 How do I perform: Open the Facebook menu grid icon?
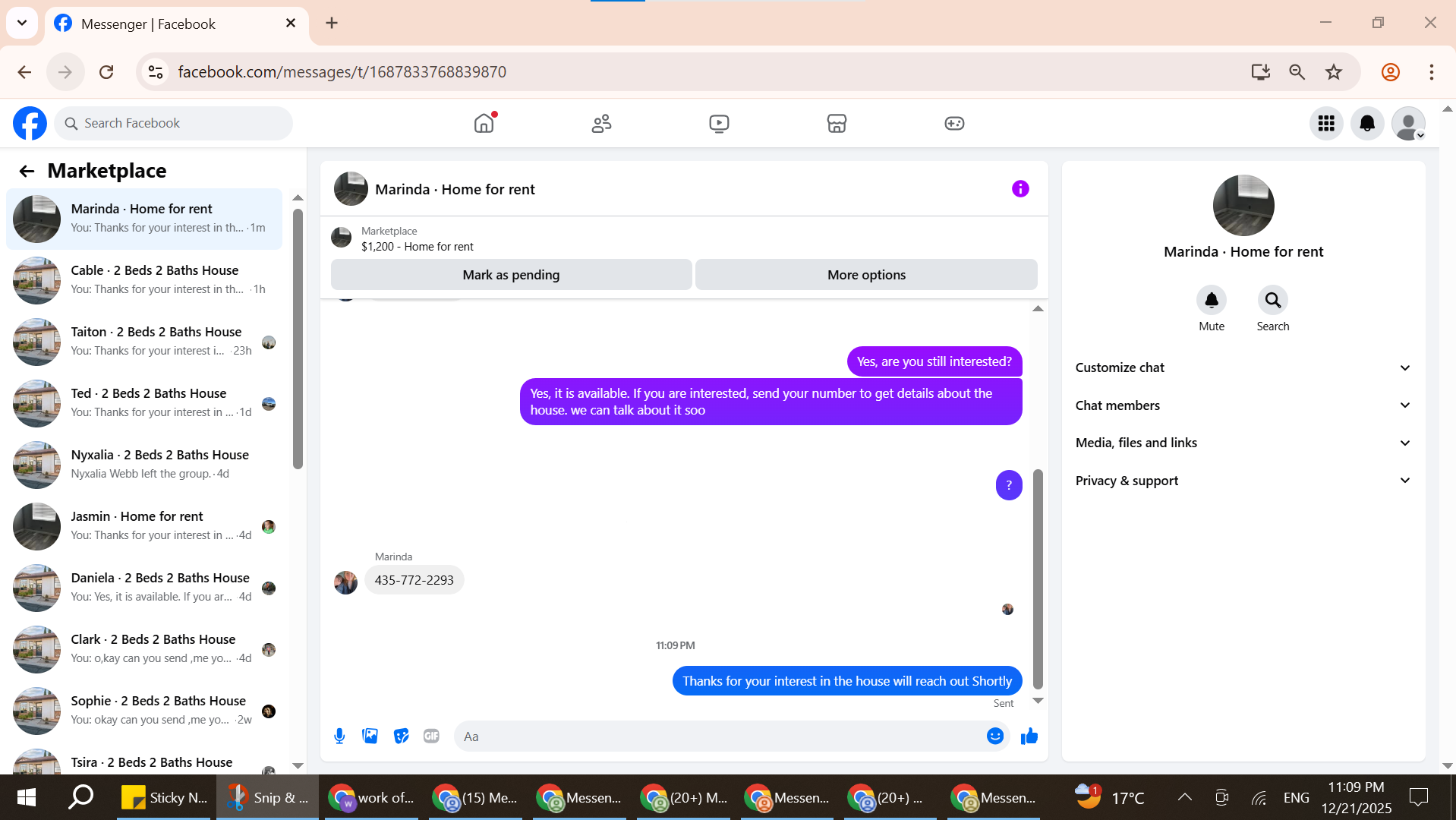coord(1326,123)
